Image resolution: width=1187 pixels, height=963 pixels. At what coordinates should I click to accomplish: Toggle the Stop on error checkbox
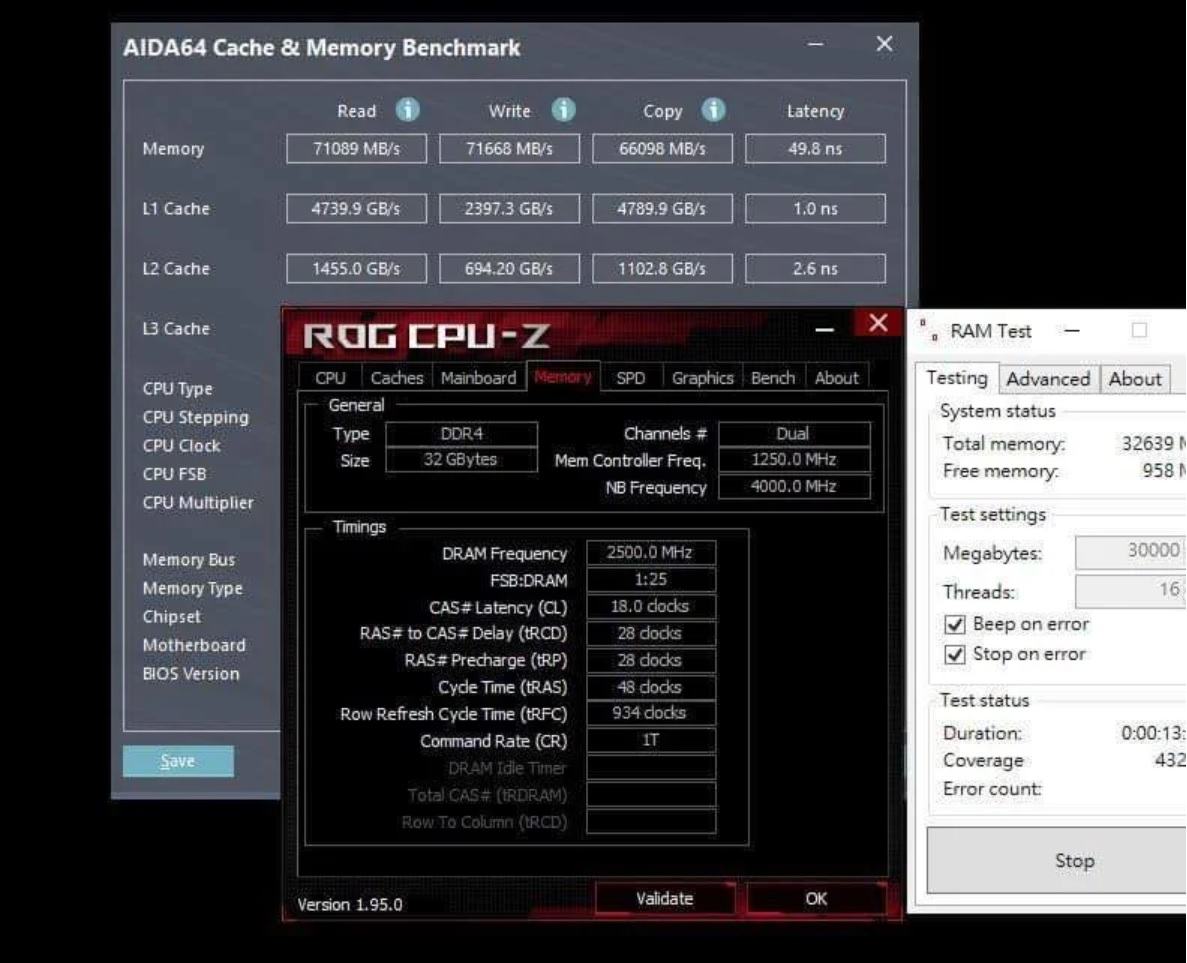tap(955, 654)
